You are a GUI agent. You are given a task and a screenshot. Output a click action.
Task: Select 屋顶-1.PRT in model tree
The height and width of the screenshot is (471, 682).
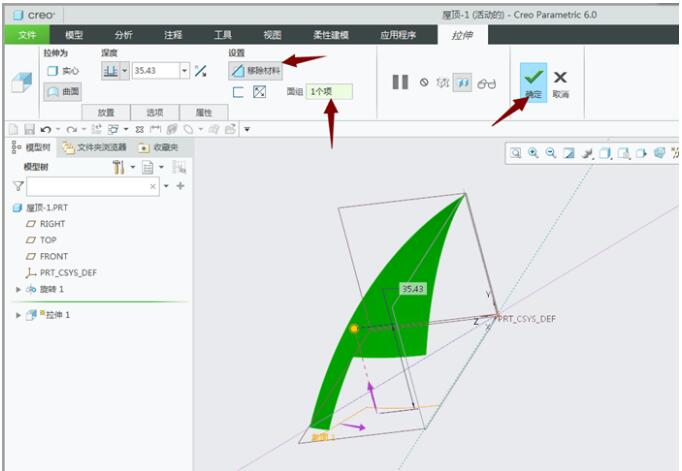tap(41, 207)
